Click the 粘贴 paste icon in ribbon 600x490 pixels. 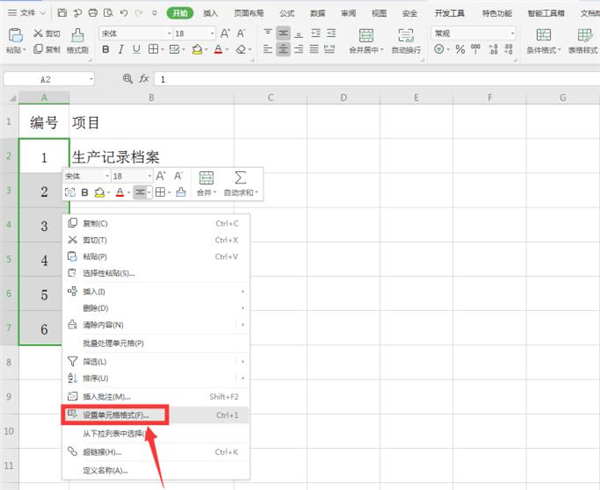15,38
